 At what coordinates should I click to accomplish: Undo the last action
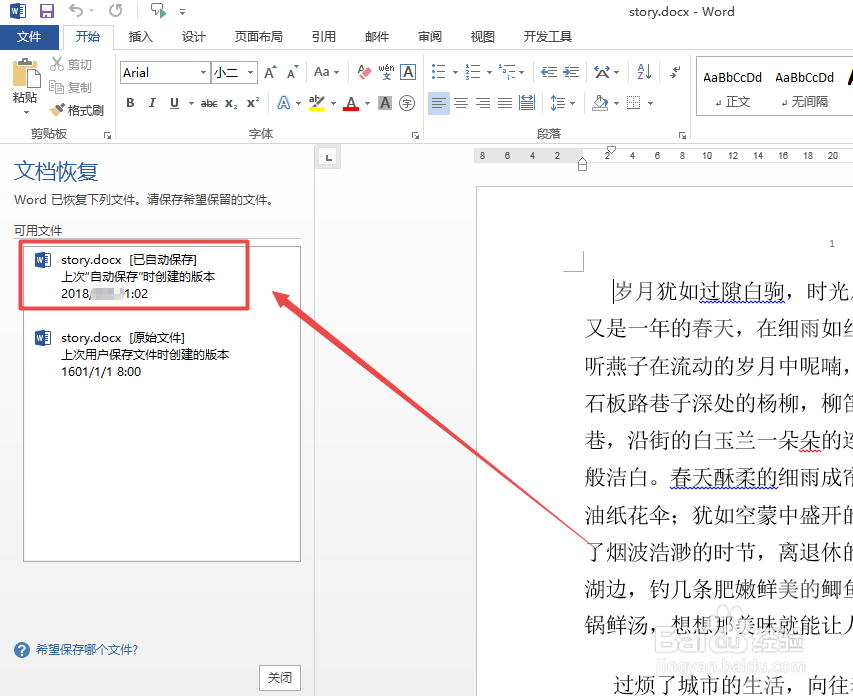coord(76,11)
